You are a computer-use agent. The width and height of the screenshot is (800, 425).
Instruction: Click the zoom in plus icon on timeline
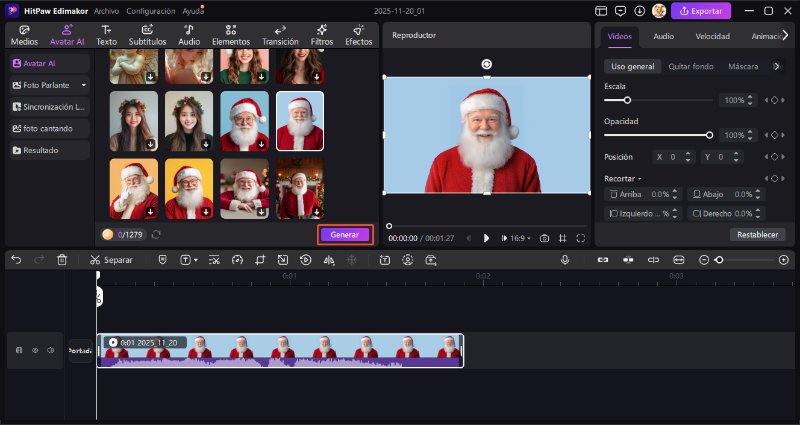[784, 260]
